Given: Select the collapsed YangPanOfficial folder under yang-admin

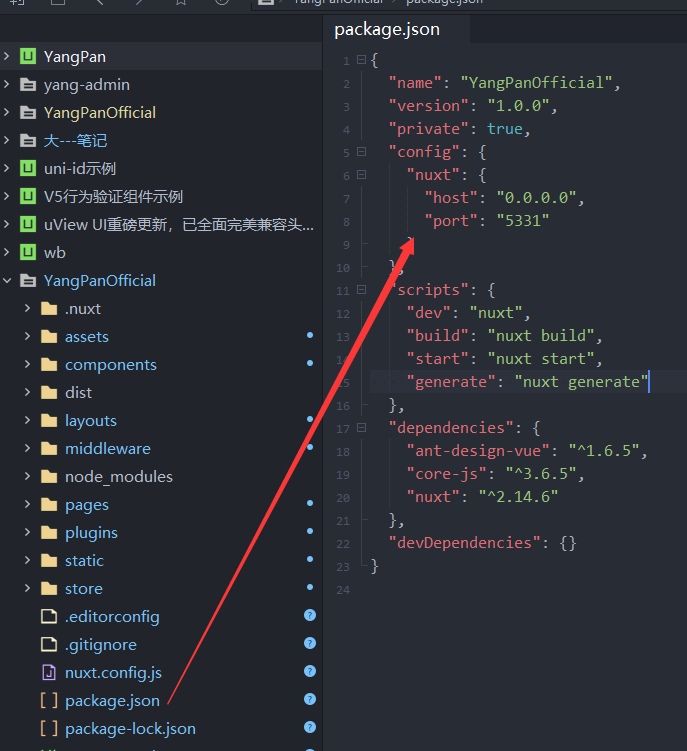Looking at the screenshot, I should point(100,113).
